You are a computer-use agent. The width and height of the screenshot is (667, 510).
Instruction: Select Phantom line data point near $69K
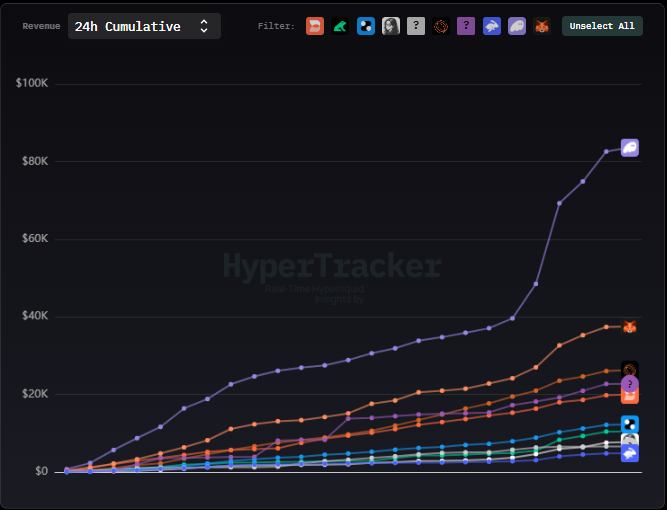[x=559, y=203]
